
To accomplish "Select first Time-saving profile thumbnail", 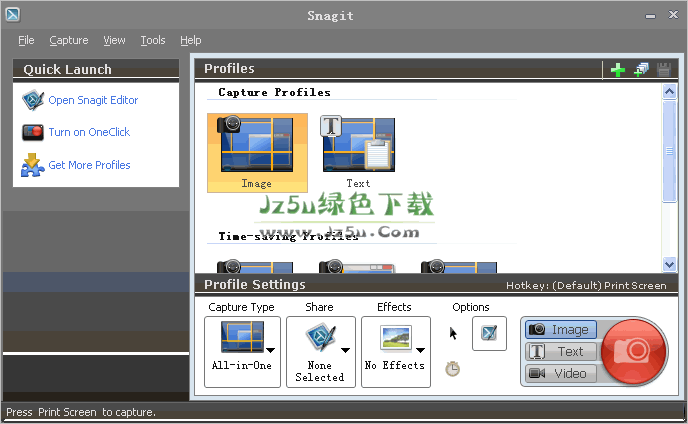I will tap(255, 266).
